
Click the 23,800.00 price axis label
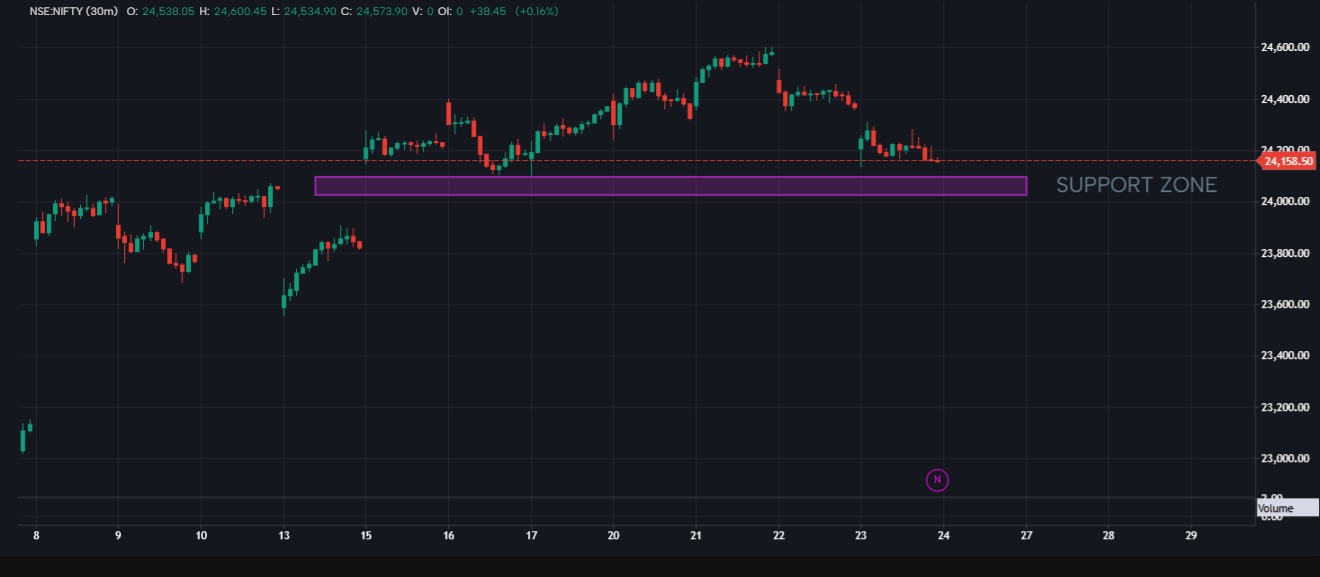point(1287,253)
